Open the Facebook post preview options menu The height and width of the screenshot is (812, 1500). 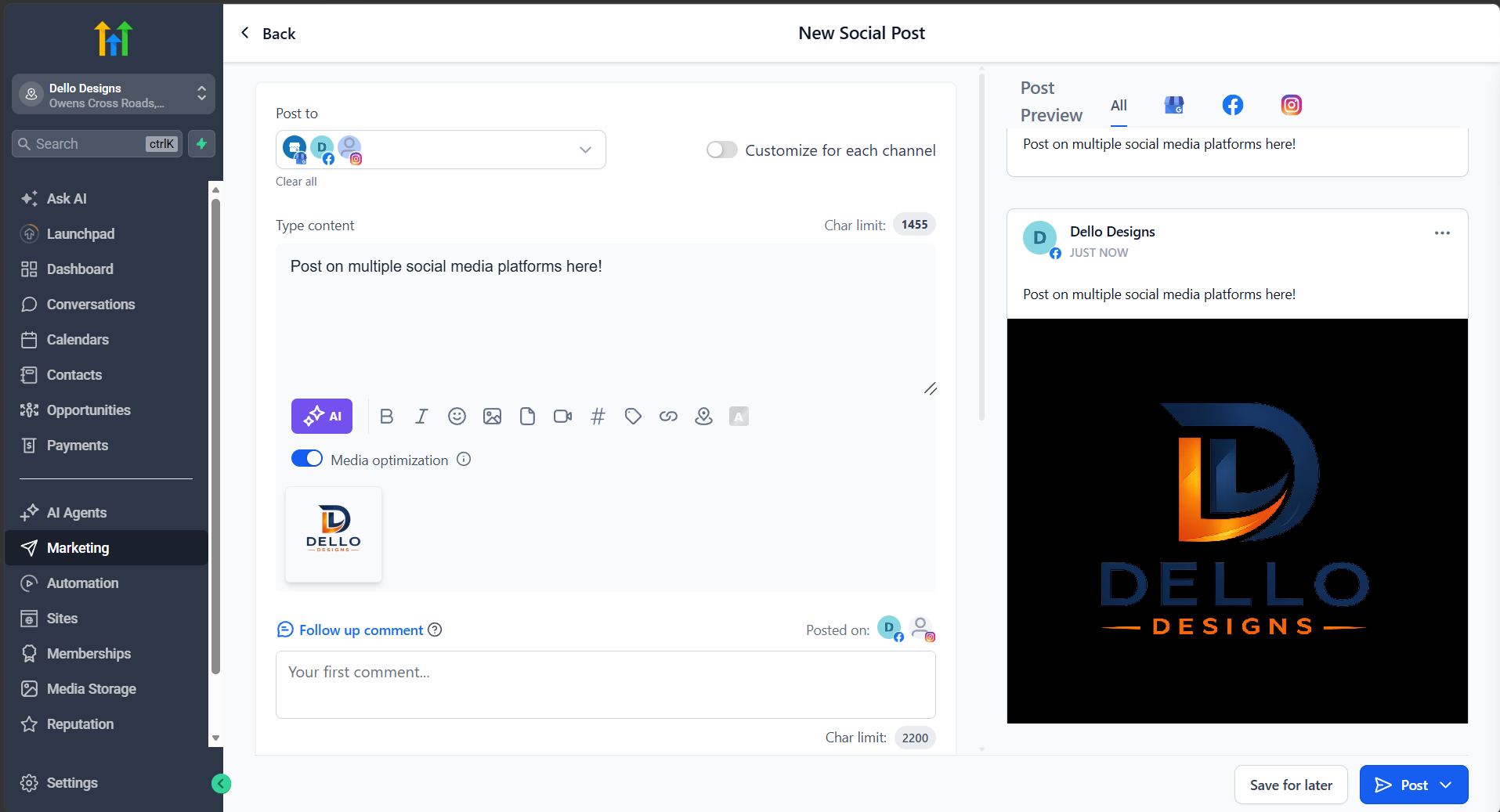(1442, 233)
